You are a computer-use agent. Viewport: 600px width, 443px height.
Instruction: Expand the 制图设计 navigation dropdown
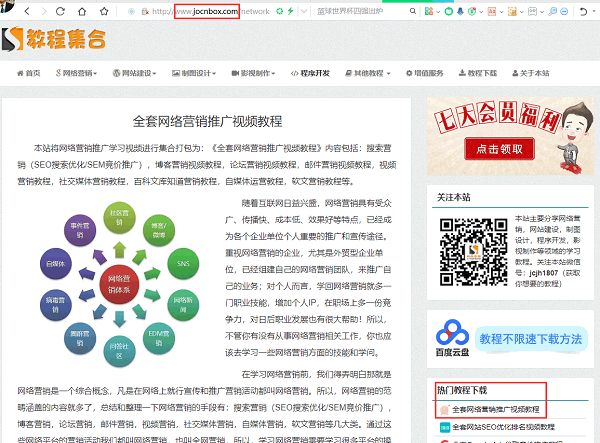[x=194, y=73]
